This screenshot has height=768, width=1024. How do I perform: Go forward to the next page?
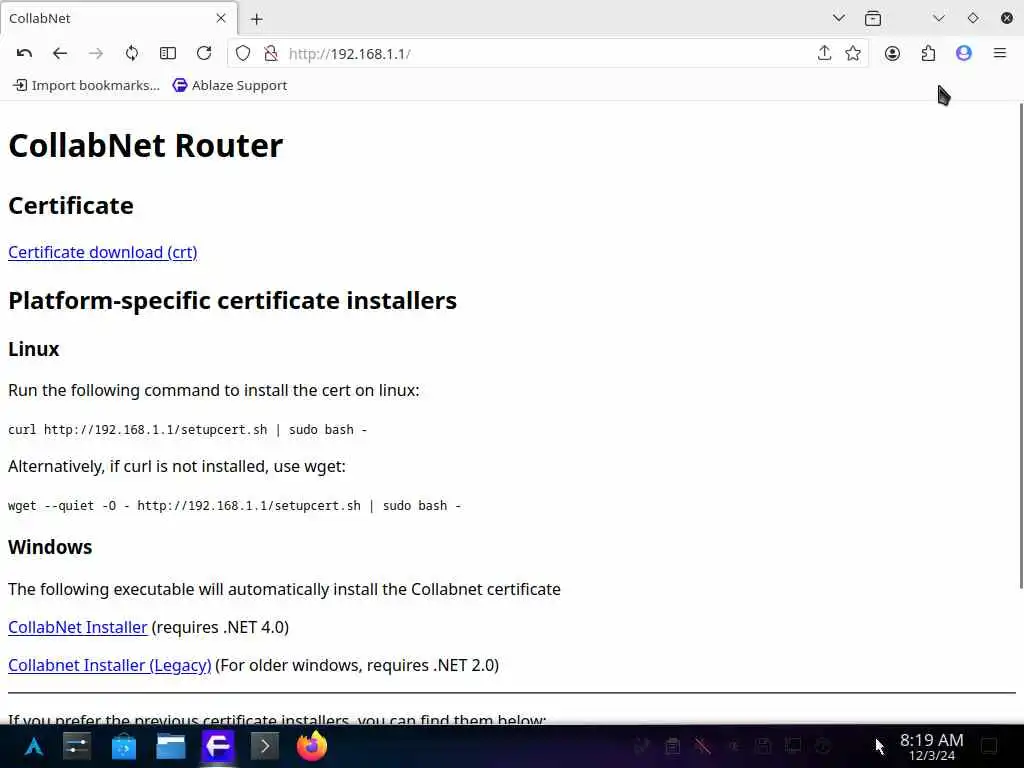pos(96,54)
